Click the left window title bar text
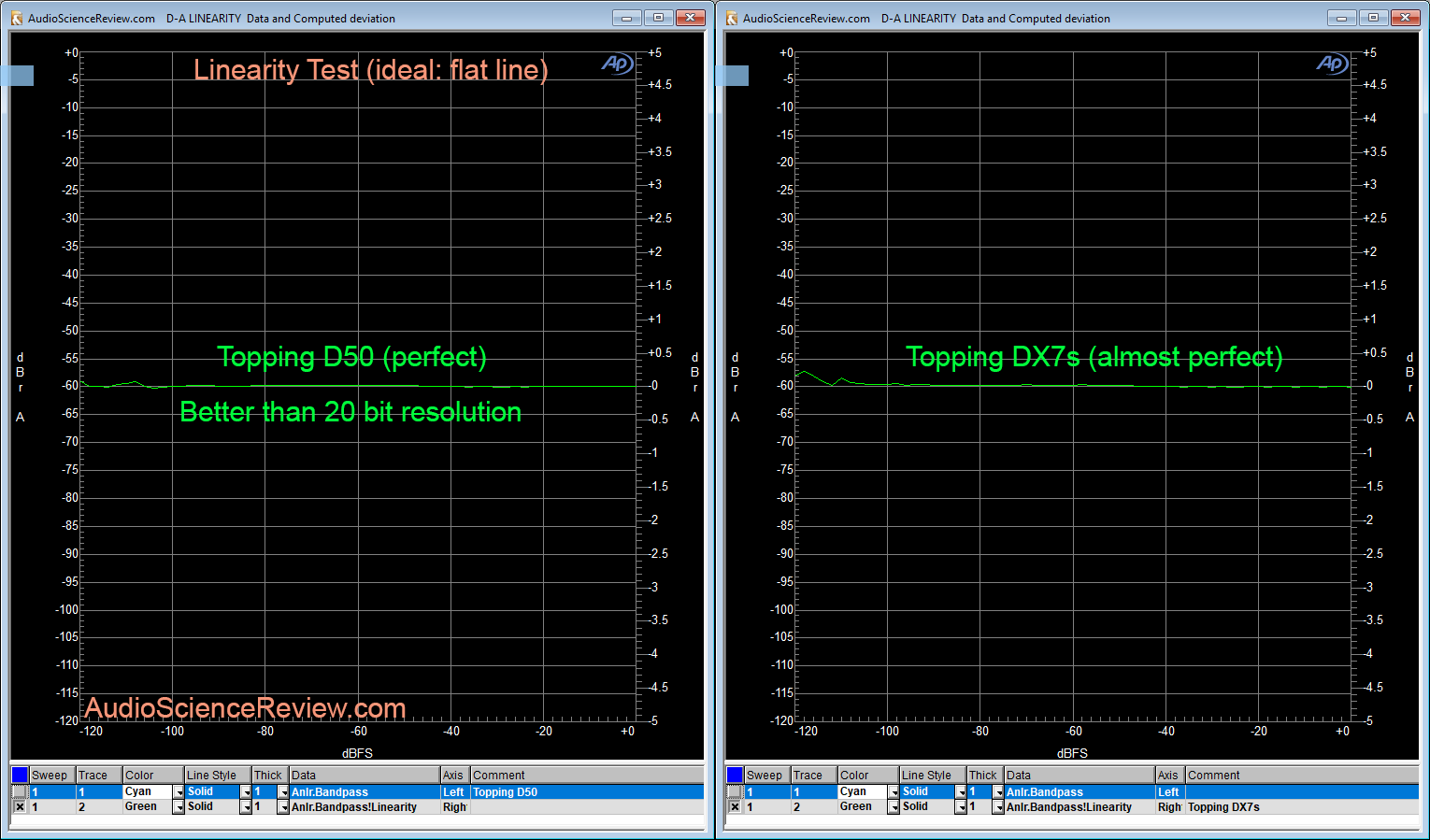 click(x=211, y=19)
